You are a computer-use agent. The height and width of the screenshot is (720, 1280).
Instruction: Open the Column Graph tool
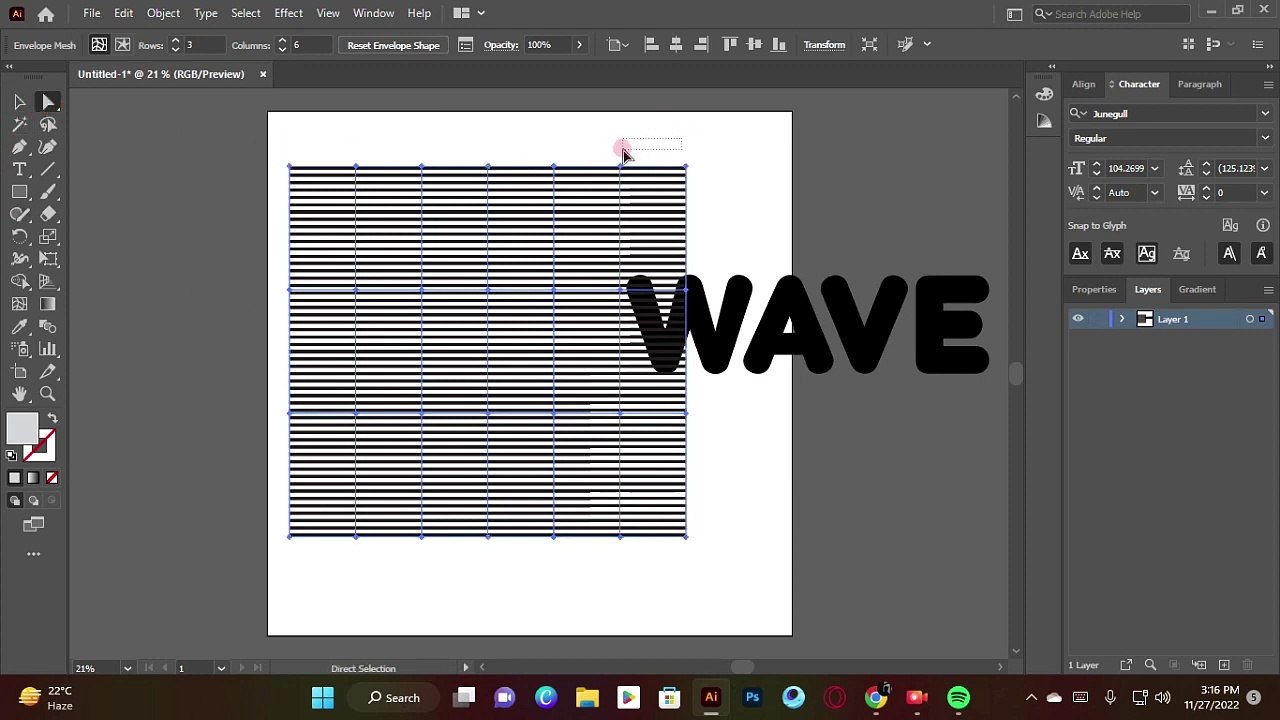click(48, 349)
